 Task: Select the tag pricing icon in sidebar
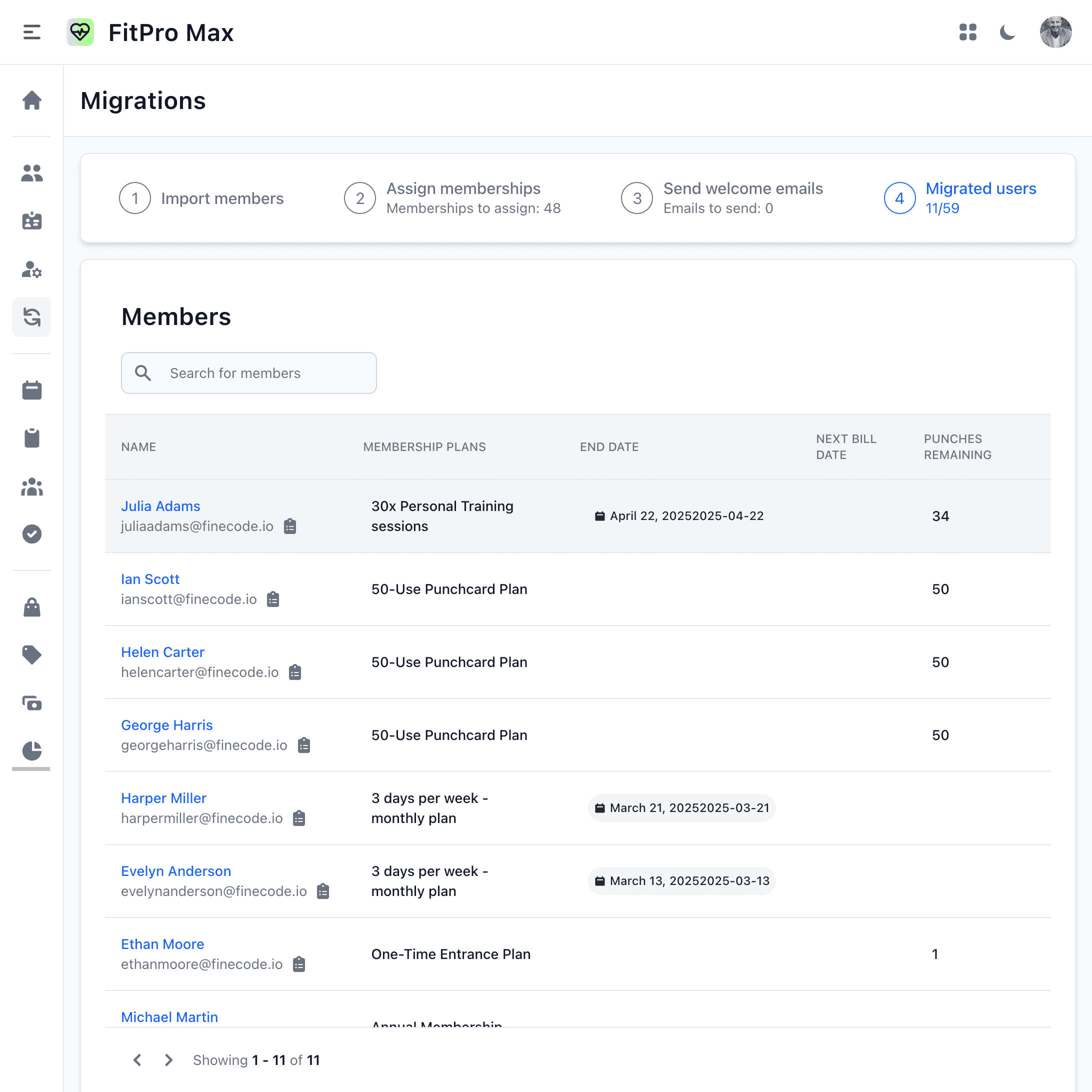pyautogui.click(x=32, y=654)
